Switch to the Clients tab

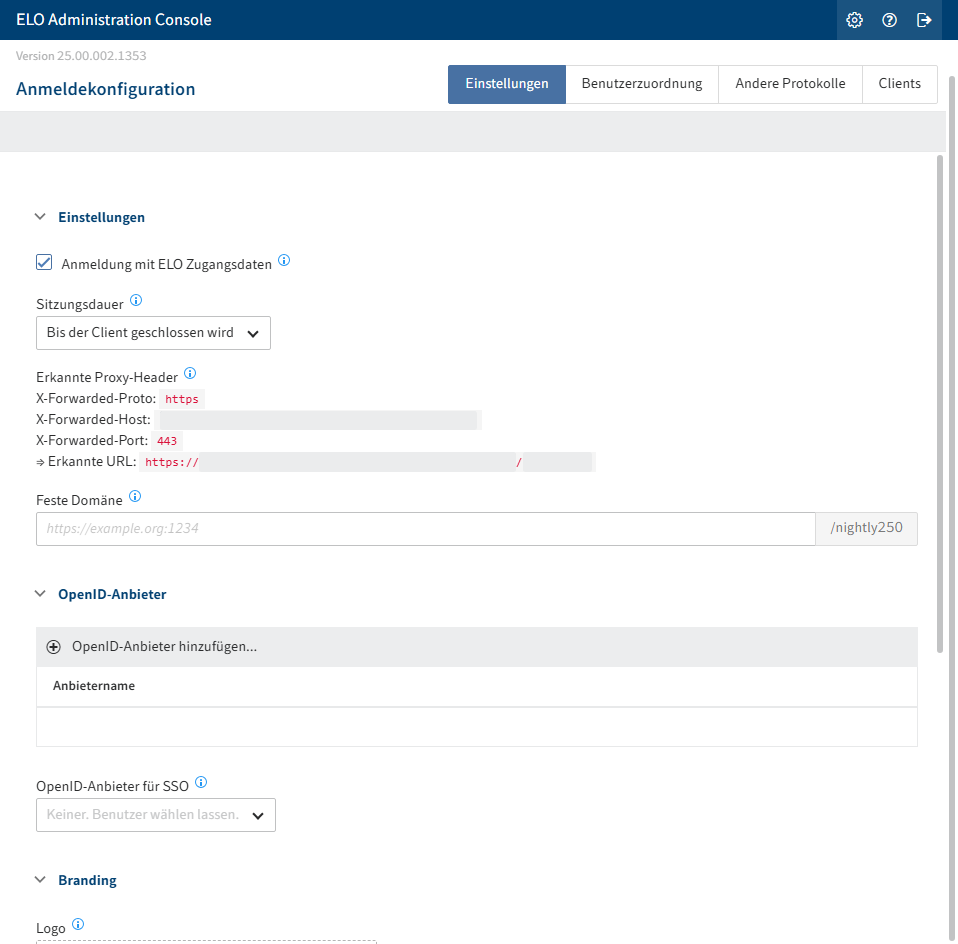pyautogui.click(x=899, y=84)
